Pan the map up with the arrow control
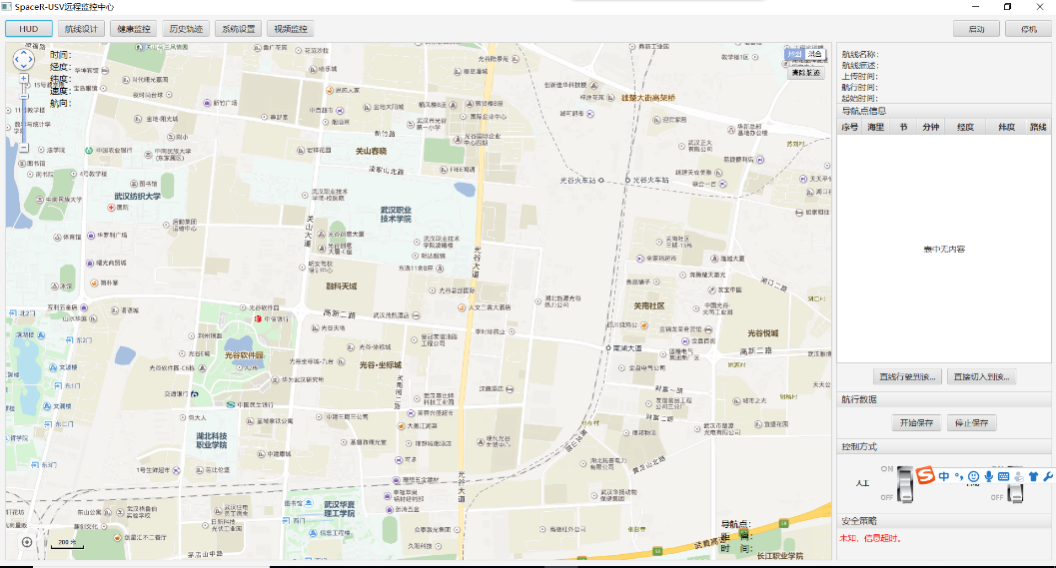Image resolution: width=1056 pixels, height=568 pixels. pyautogui.click(x=24, y=53)
